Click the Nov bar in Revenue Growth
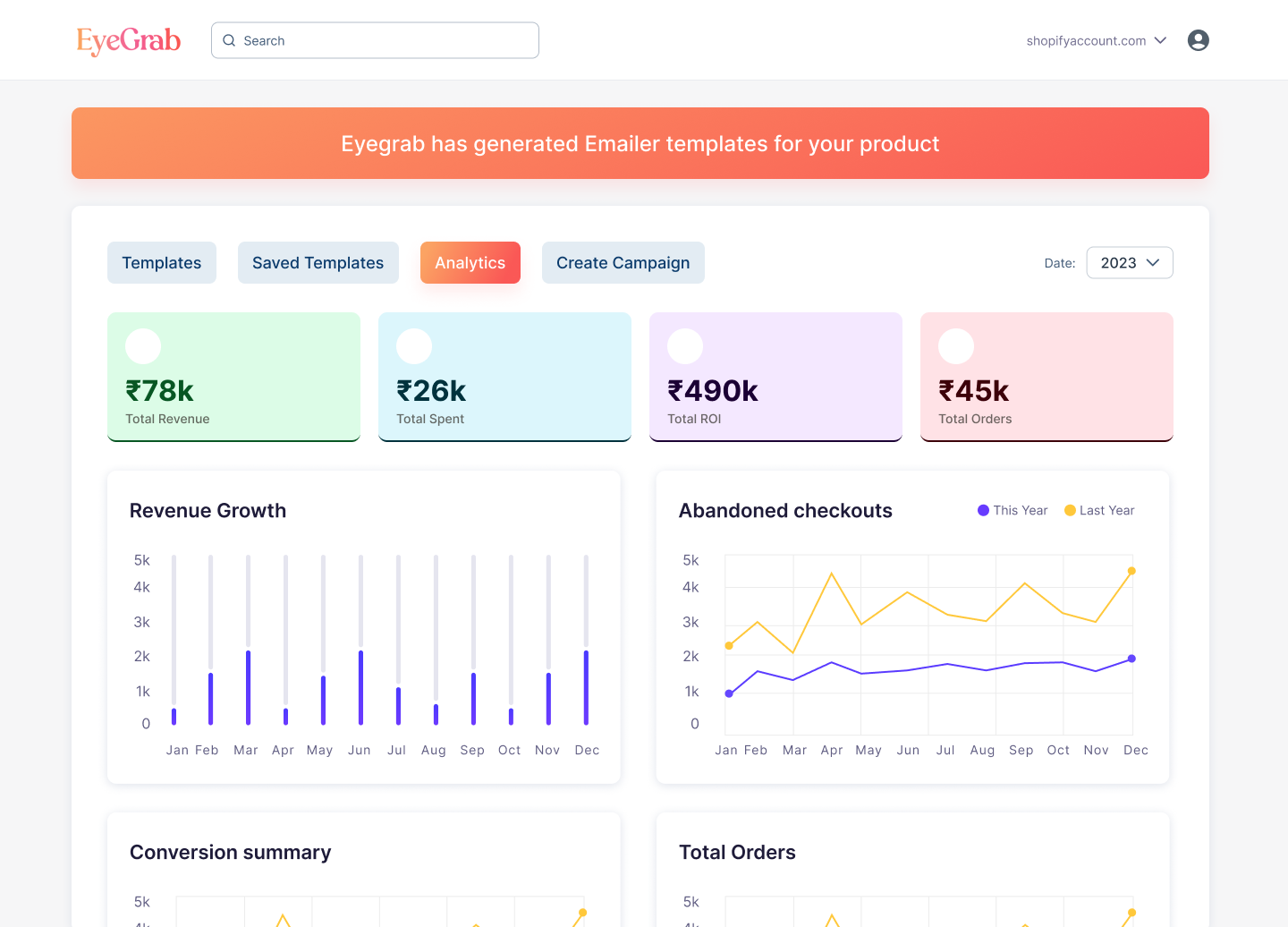 pos(548,699)
